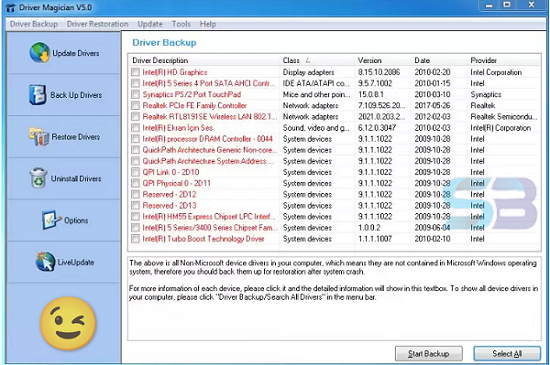
Task: Open the Tools menu
Action: [x=181, y=24]
